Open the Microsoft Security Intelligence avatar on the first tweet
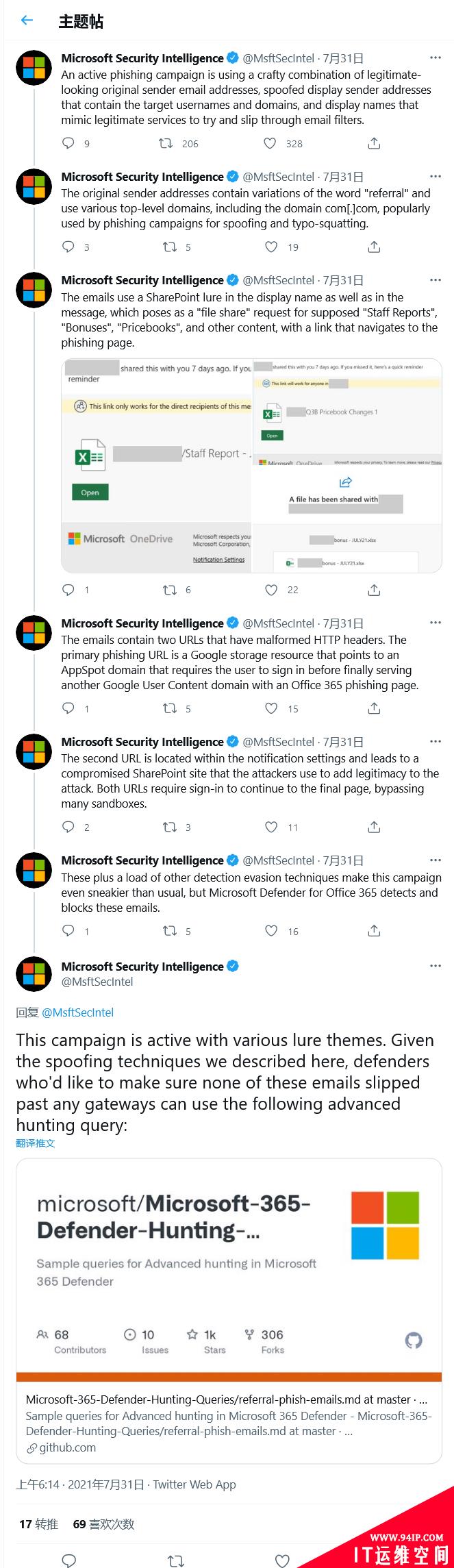Image resolution: width=454 pixels, height=1568 pixels. click(x=34, y=67)
